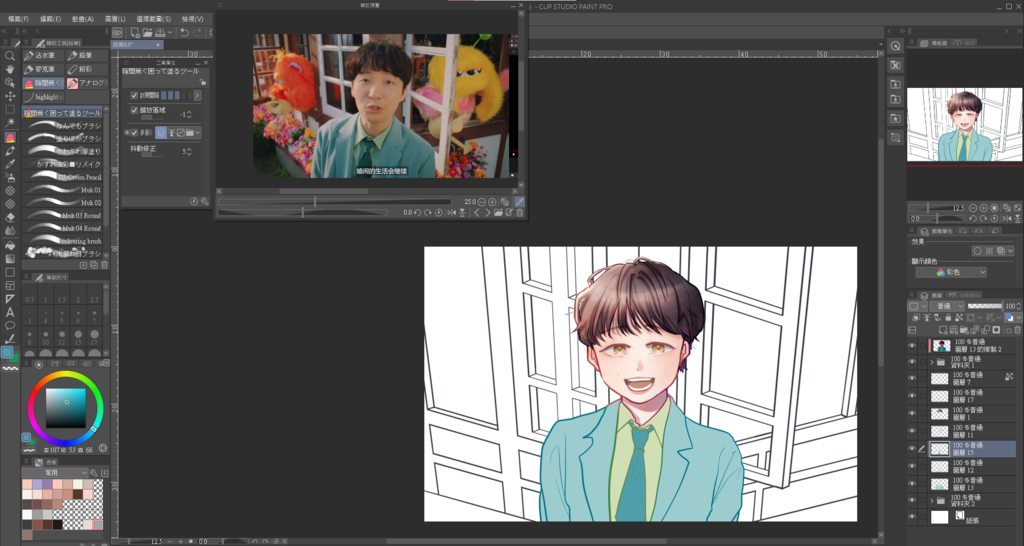Viewport: 1024px width, 546px height.
Task: Select 粉彩 sub tool group
Action: click(x=87, y=69)
